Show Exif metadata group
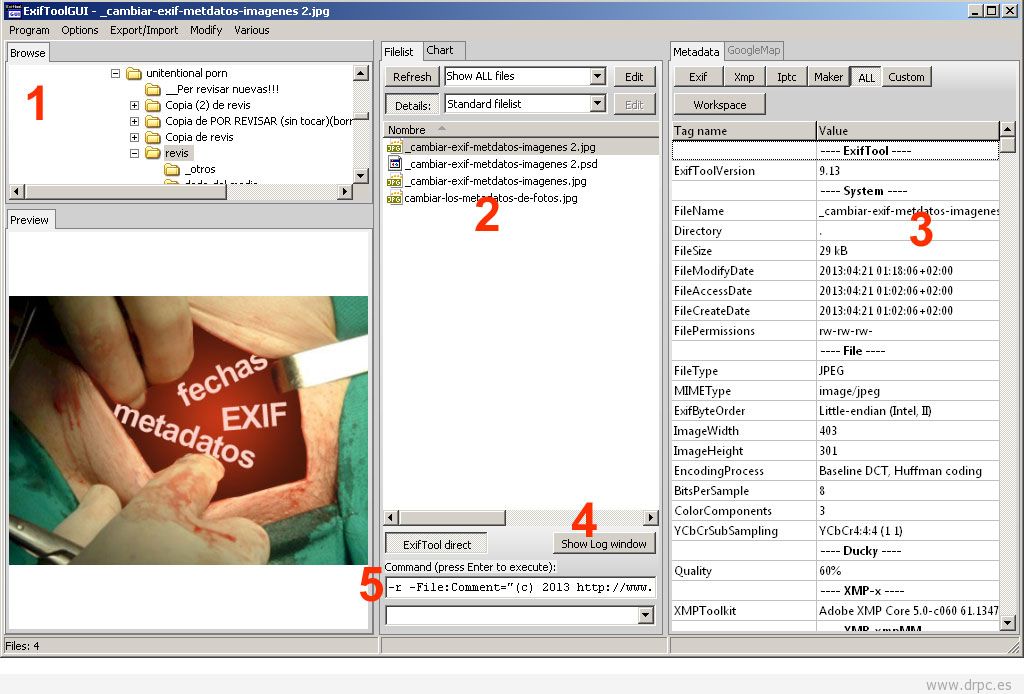This screenshot has width=1024, height=694. [698, 77]
